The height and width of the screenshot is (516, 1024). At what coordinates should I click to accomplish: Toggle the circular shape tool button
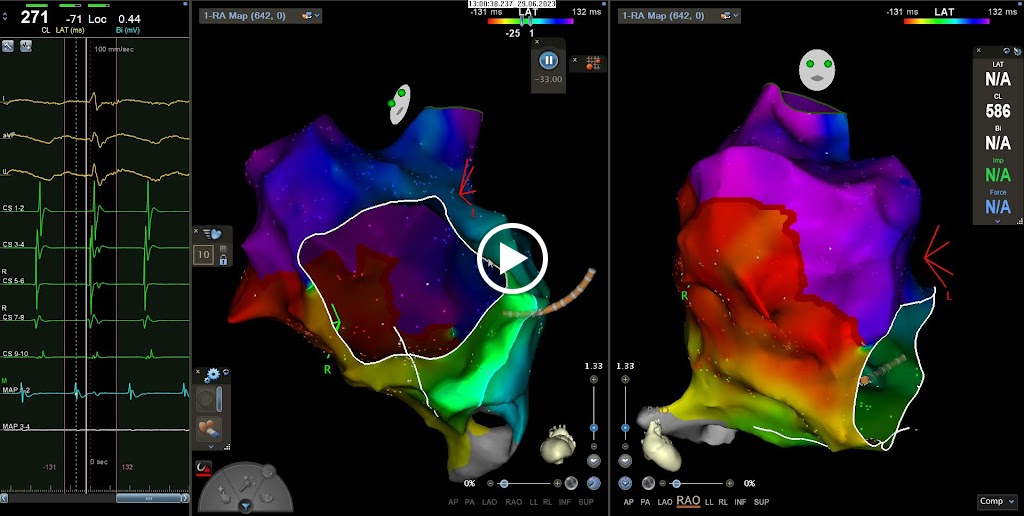pyautogui.click(x=205, y=398)
